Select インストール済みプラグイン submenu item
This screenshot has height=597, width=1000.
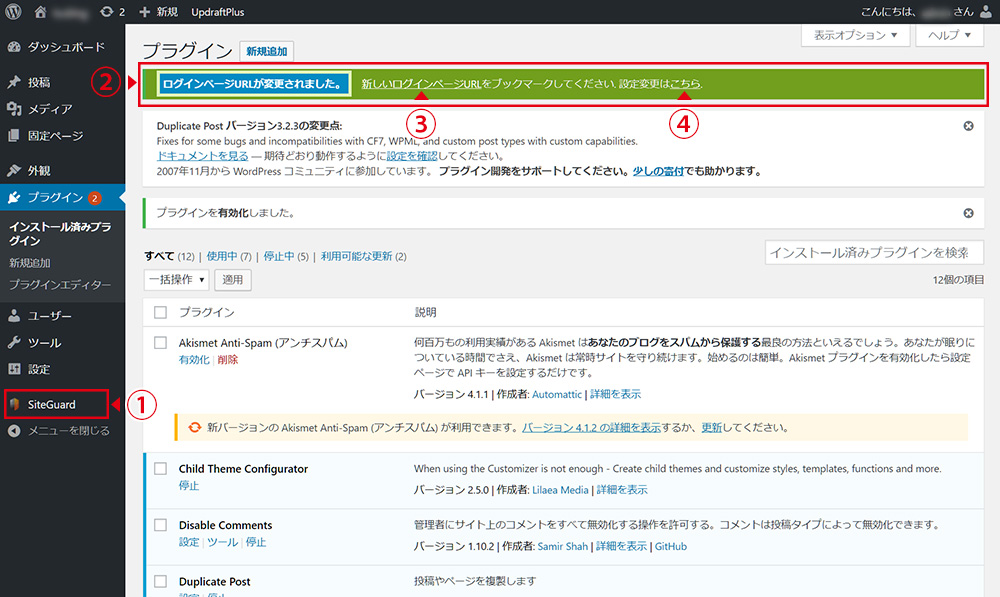[60, 233]
